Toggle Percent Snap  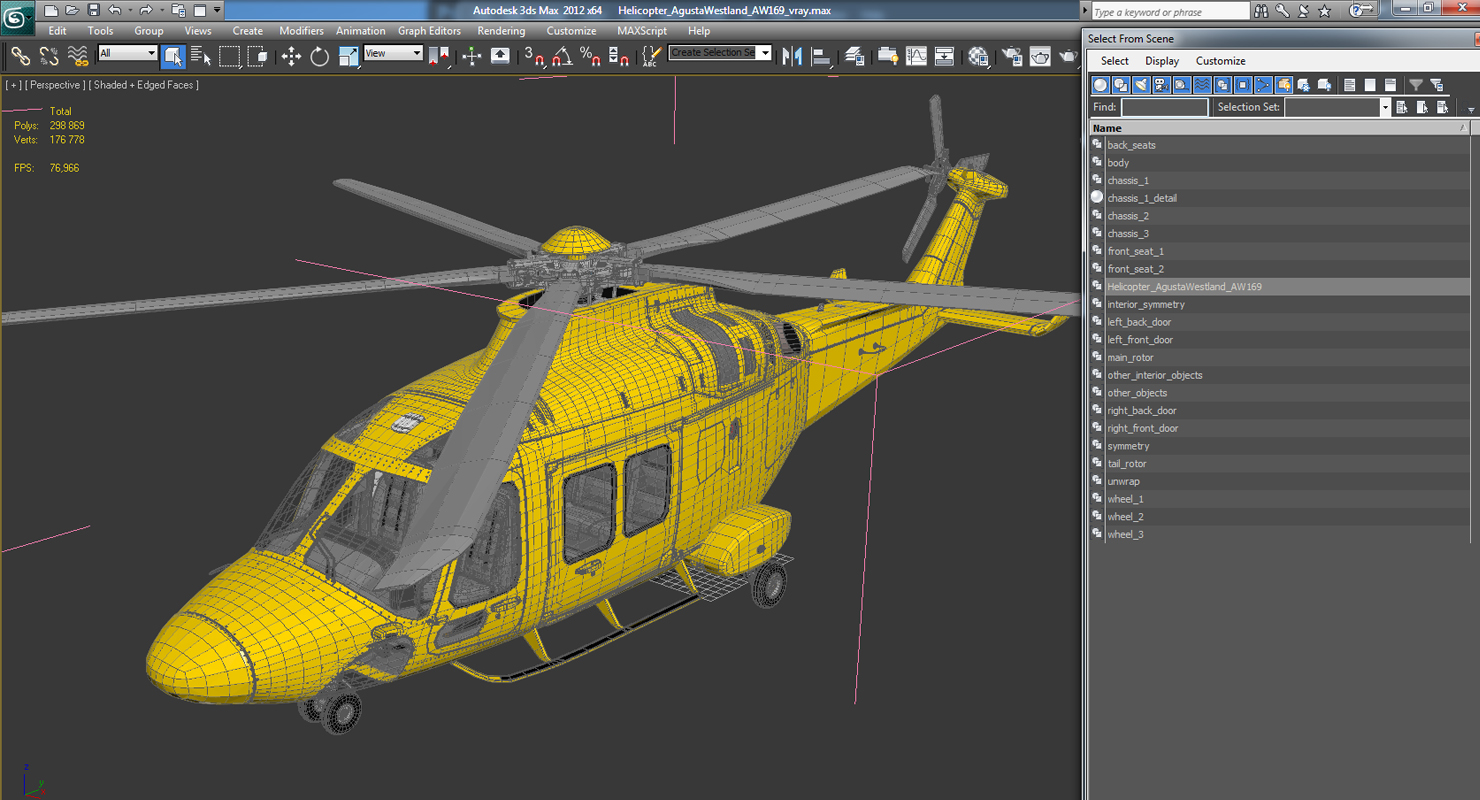(590, 56)
